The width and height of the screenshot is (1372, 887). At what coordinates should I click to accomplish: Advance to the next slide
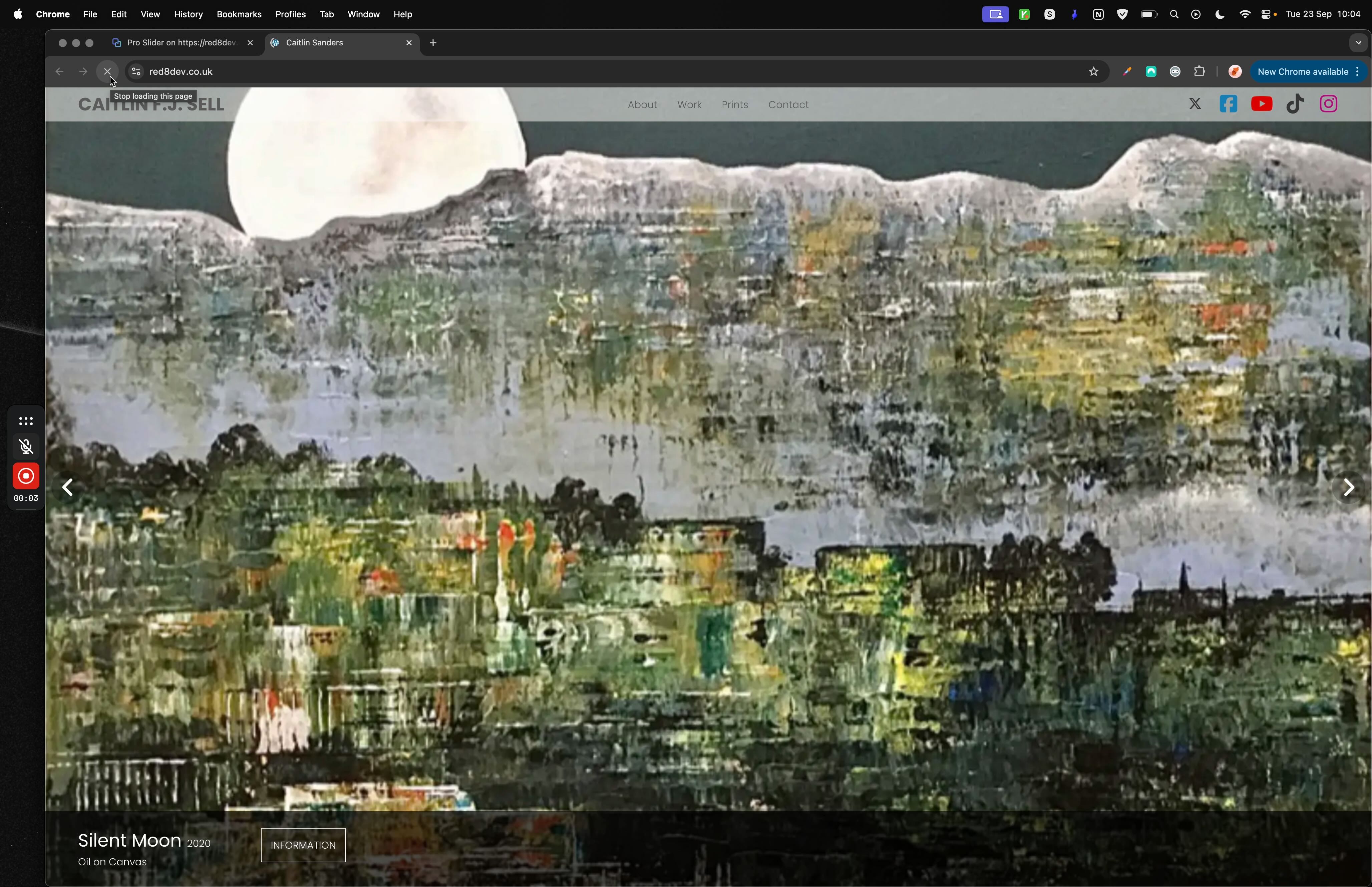pyautogui.click(x=1349, y=488)
